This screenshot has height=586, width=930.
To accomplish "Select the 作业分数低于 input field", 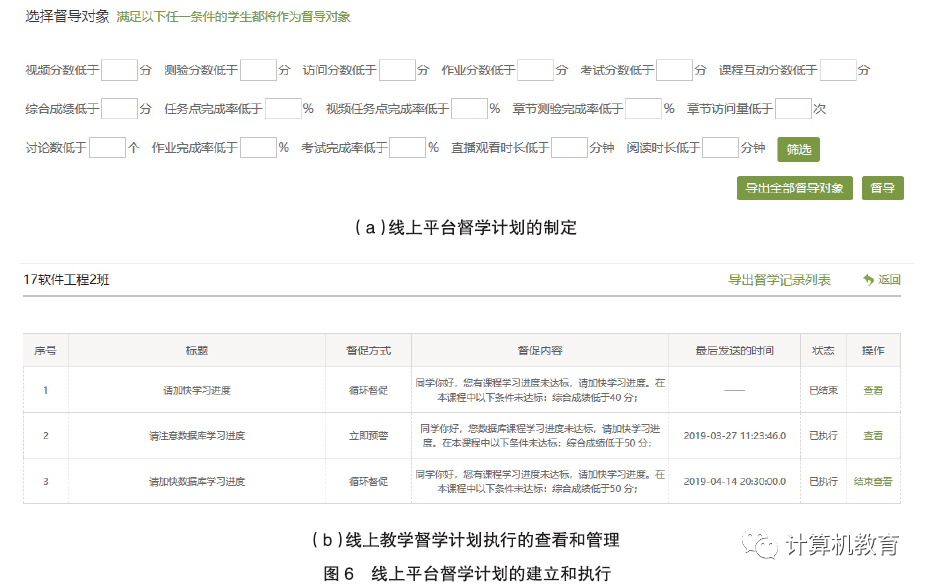I will 535,70.
